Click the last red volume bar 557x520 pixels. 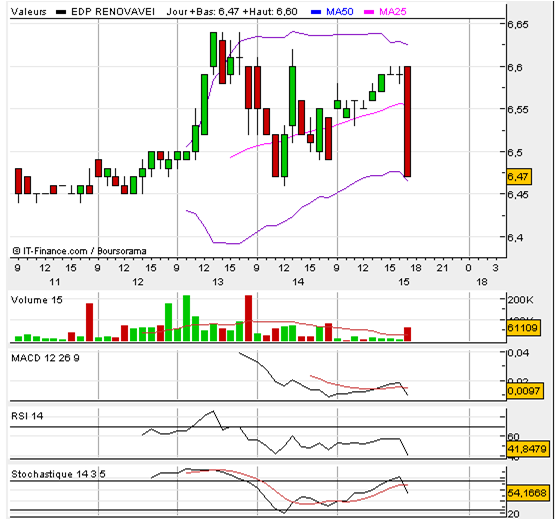coord(407,334)
